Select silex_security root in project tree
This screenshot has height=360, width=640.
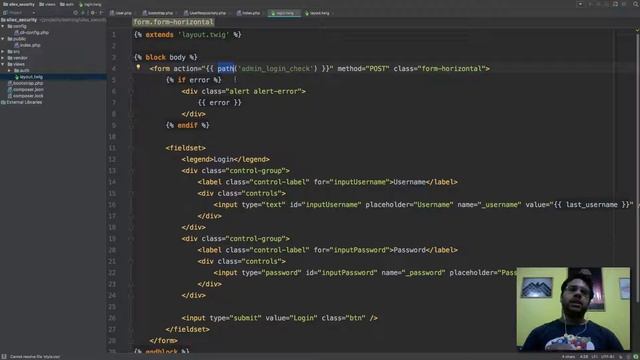point(21,20)
